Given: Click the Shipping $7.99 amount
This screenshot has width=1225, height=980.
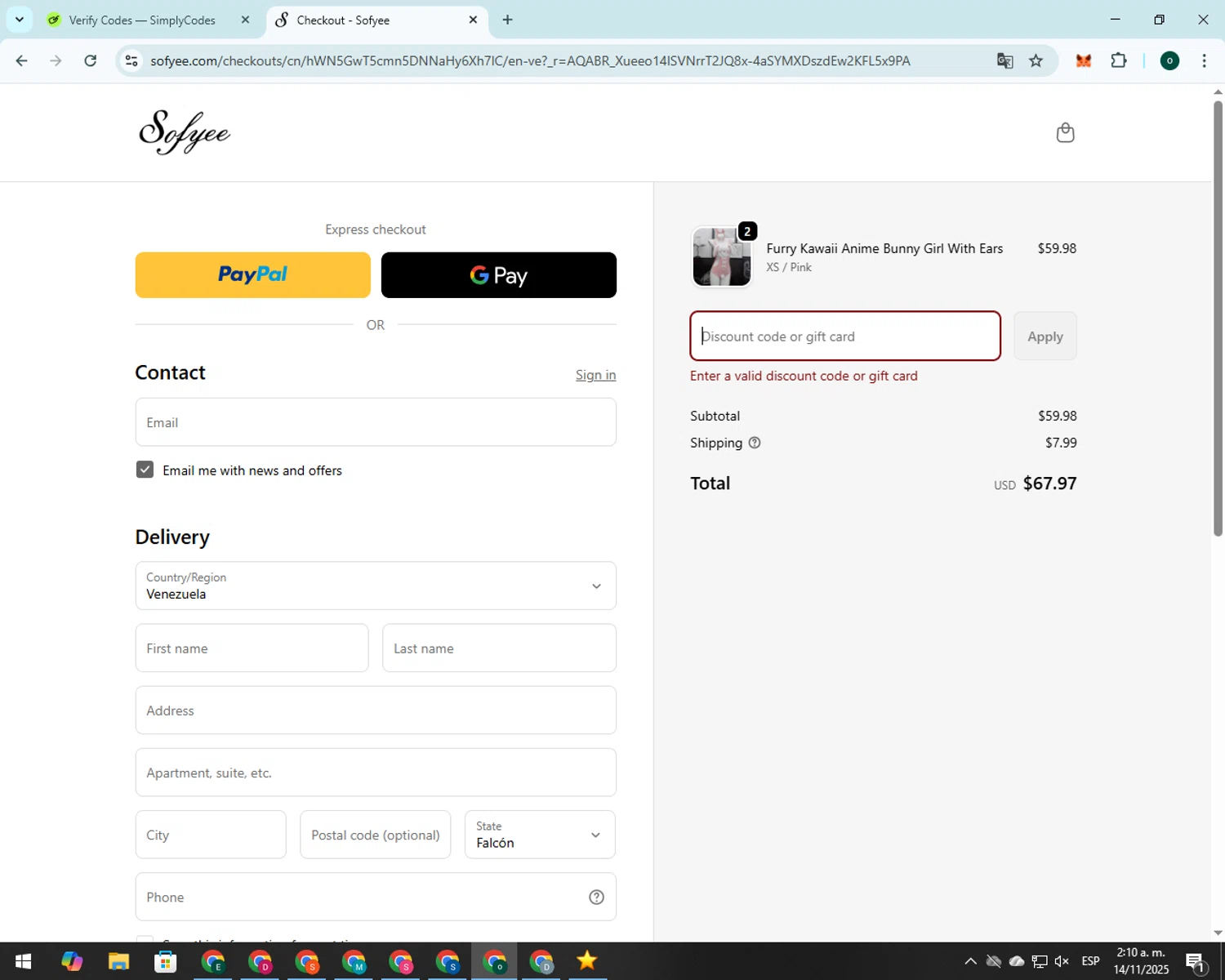Looking at the screenshot, I should (1061, 443).
